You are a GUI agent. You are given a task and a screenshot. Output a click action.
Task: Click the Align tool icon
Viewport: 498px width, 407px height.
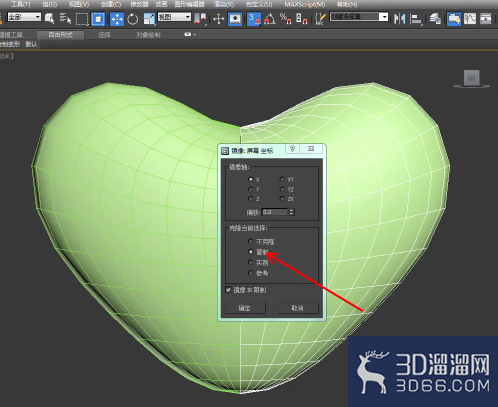tap(416, 19)
